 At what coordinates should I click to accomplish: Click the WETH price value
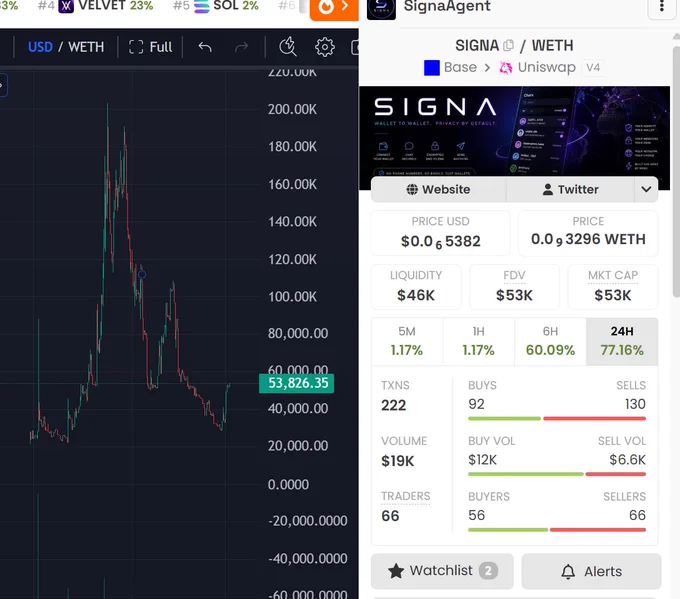[x=588, y=239]
